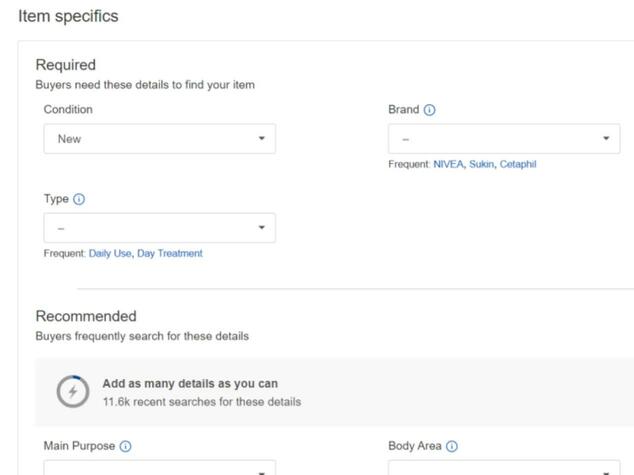The image size is (634, 475).
Task: Click the Condition field label
Action: coord(68,110)
